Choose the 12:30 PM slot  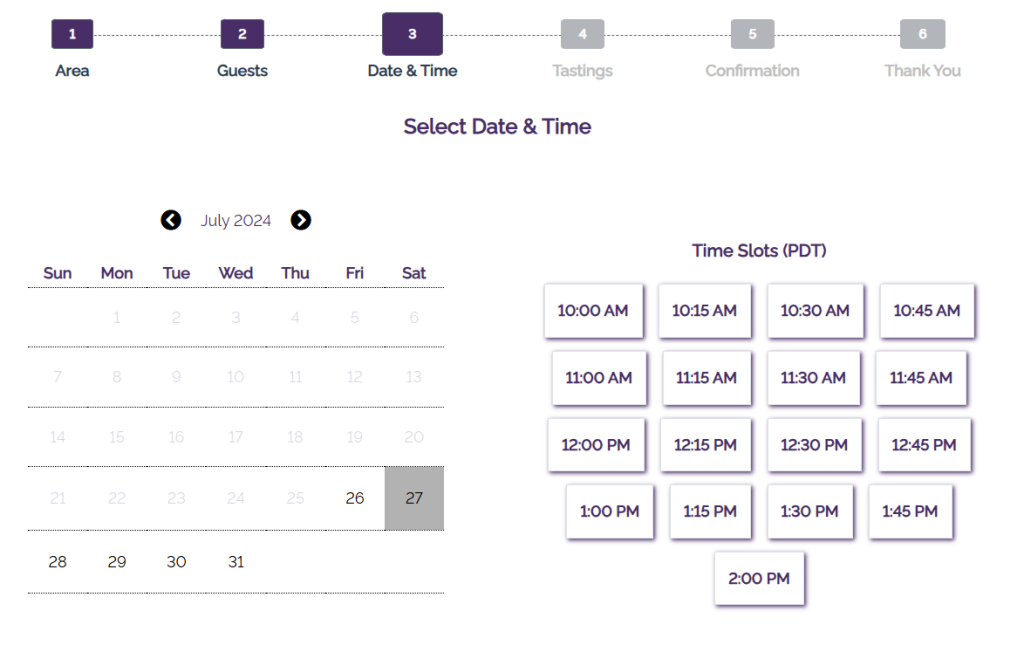(814, 445)
